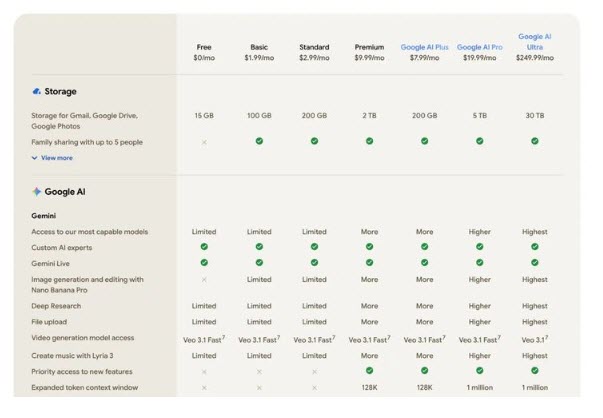
Task: Open the Google AI Pro plan link
Action: (x=480, y=47)
